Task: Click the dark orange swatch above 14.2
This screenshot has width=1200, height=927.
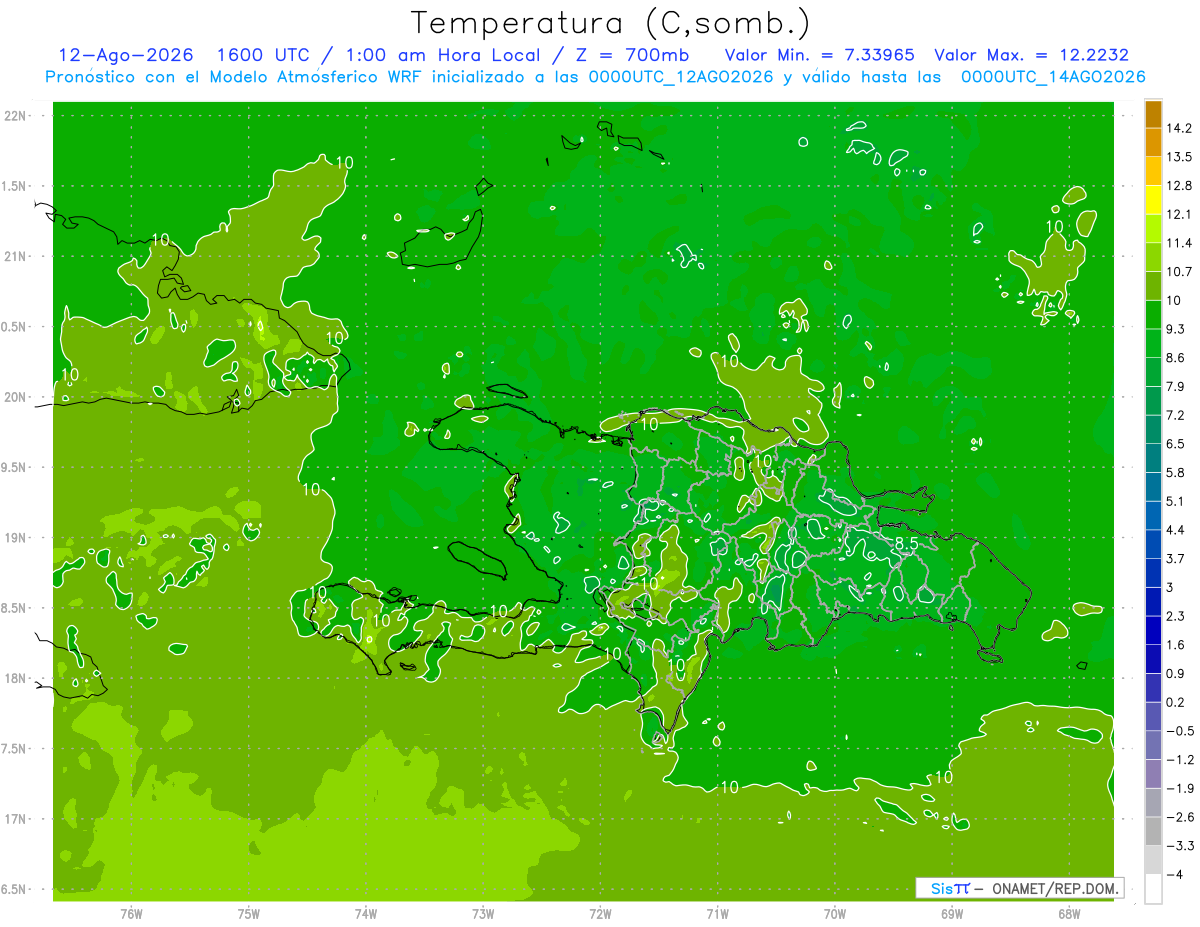Action: click(1153, 114)
